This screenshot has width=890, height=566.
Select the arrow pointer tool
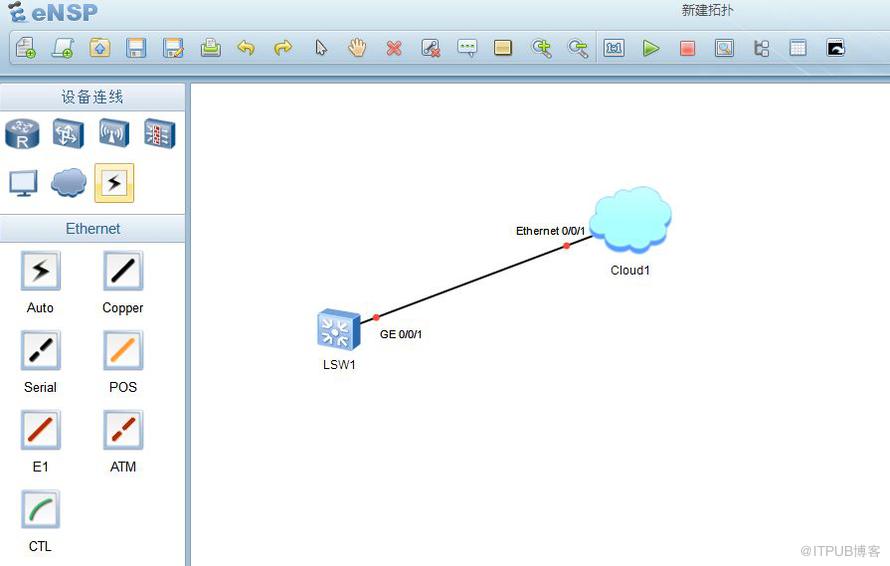(x=321, y=48)
